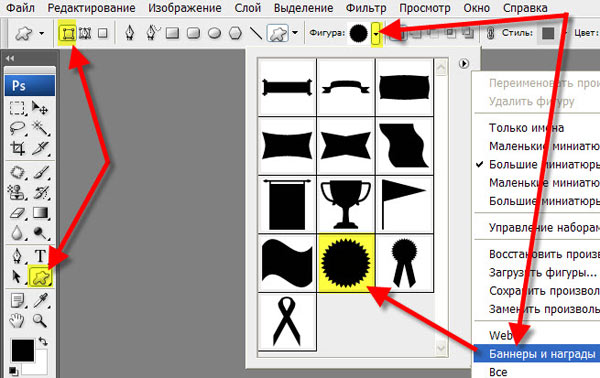Pick the Magic Wand tool

point(41,128)
